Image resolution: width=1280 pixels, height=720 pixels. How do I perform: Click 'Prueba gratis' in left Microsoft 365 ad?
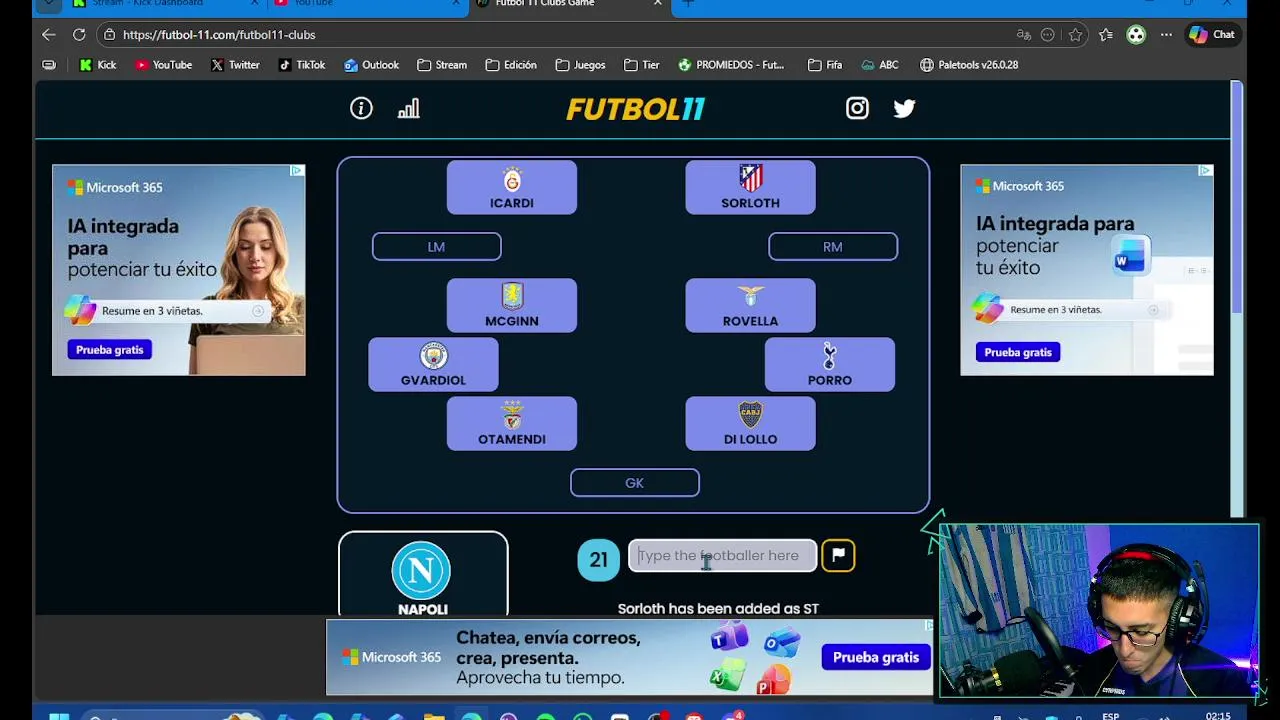109,350
